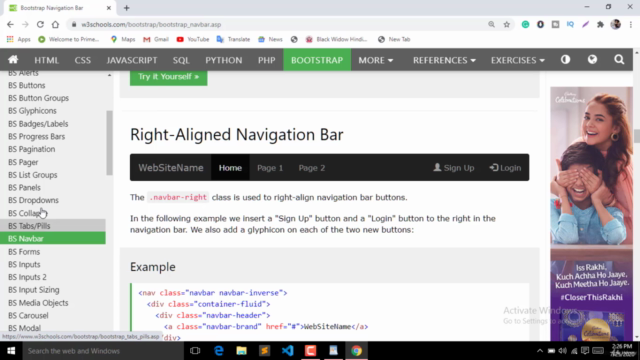Click the Try it Yourself button
This screenshot has height=360, width=640.
[169, 77]
